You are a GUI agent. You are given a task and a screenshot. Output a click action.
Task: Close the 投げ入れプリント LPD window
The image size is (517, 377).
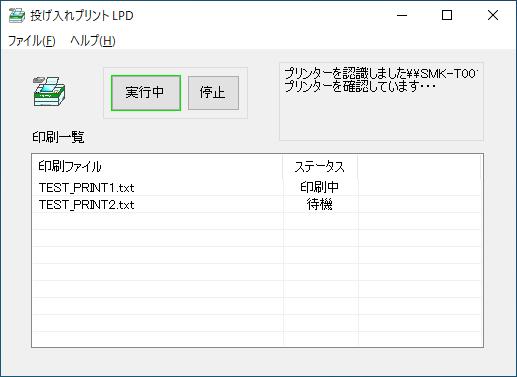pyautogui.click(x=493, y=15)
